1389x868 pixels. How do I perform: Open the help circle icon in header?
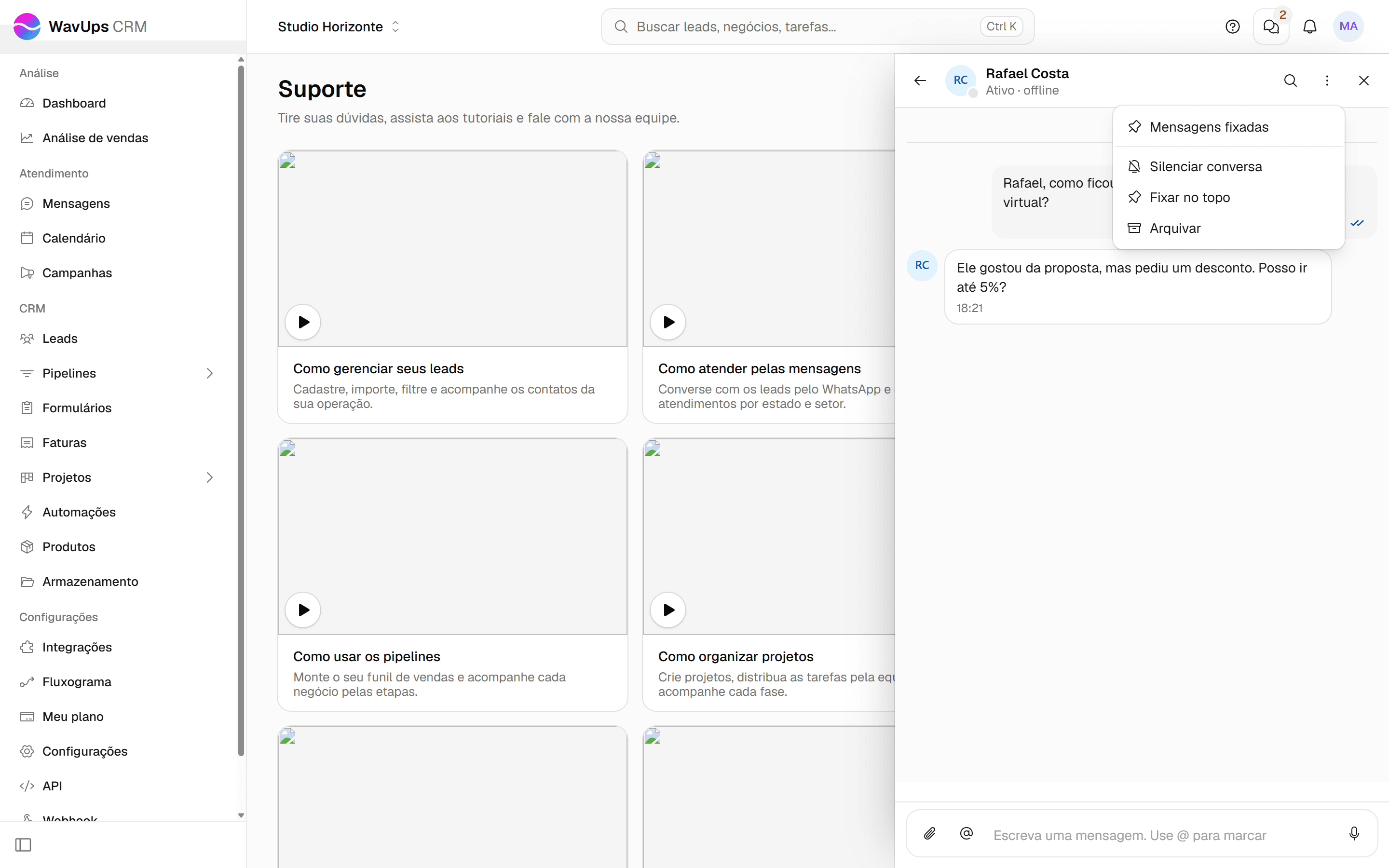coord(1232,27)
